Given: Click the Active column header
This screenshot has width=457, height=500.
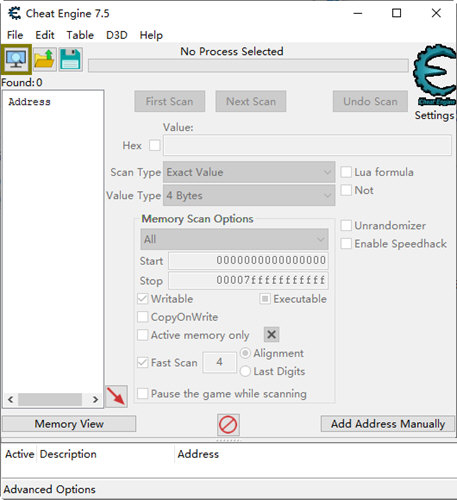Looking at the screenshot, I should (x=20, y=454).
